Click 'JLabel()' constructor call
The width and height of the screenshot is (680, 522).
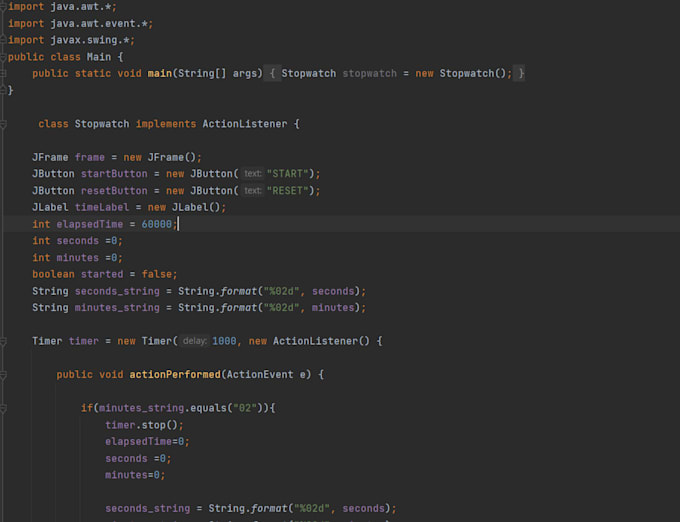[196, 207]
